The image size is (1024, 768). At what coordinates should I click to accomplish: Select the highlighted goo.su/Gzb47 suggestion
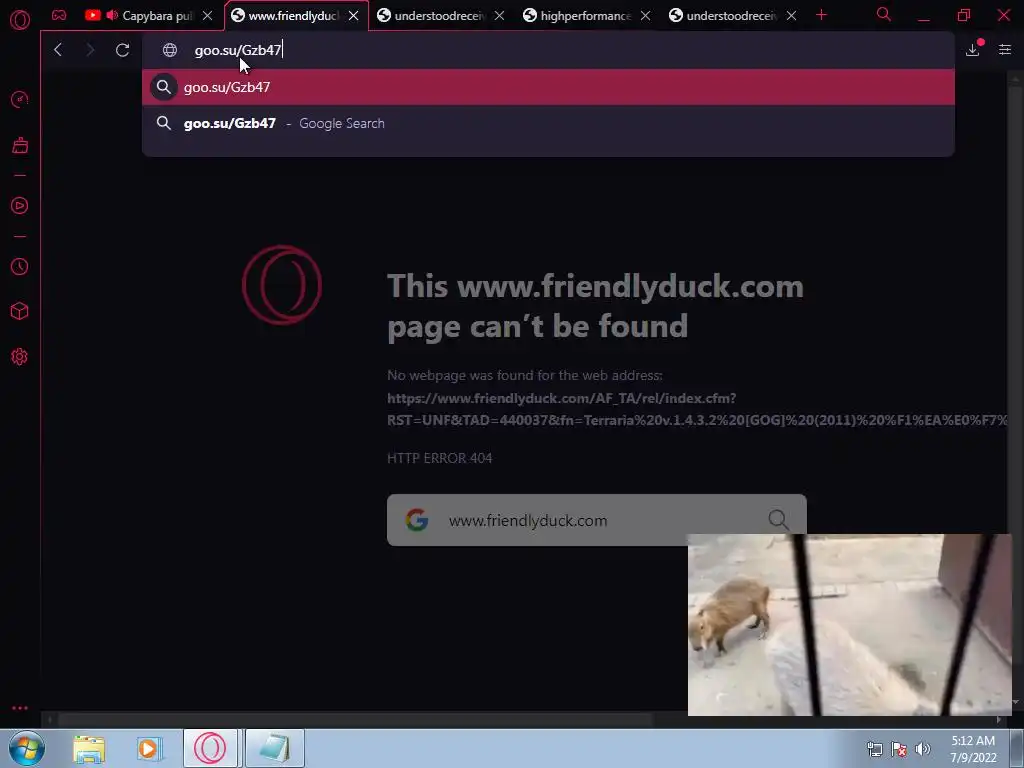[x=548, y=87]
